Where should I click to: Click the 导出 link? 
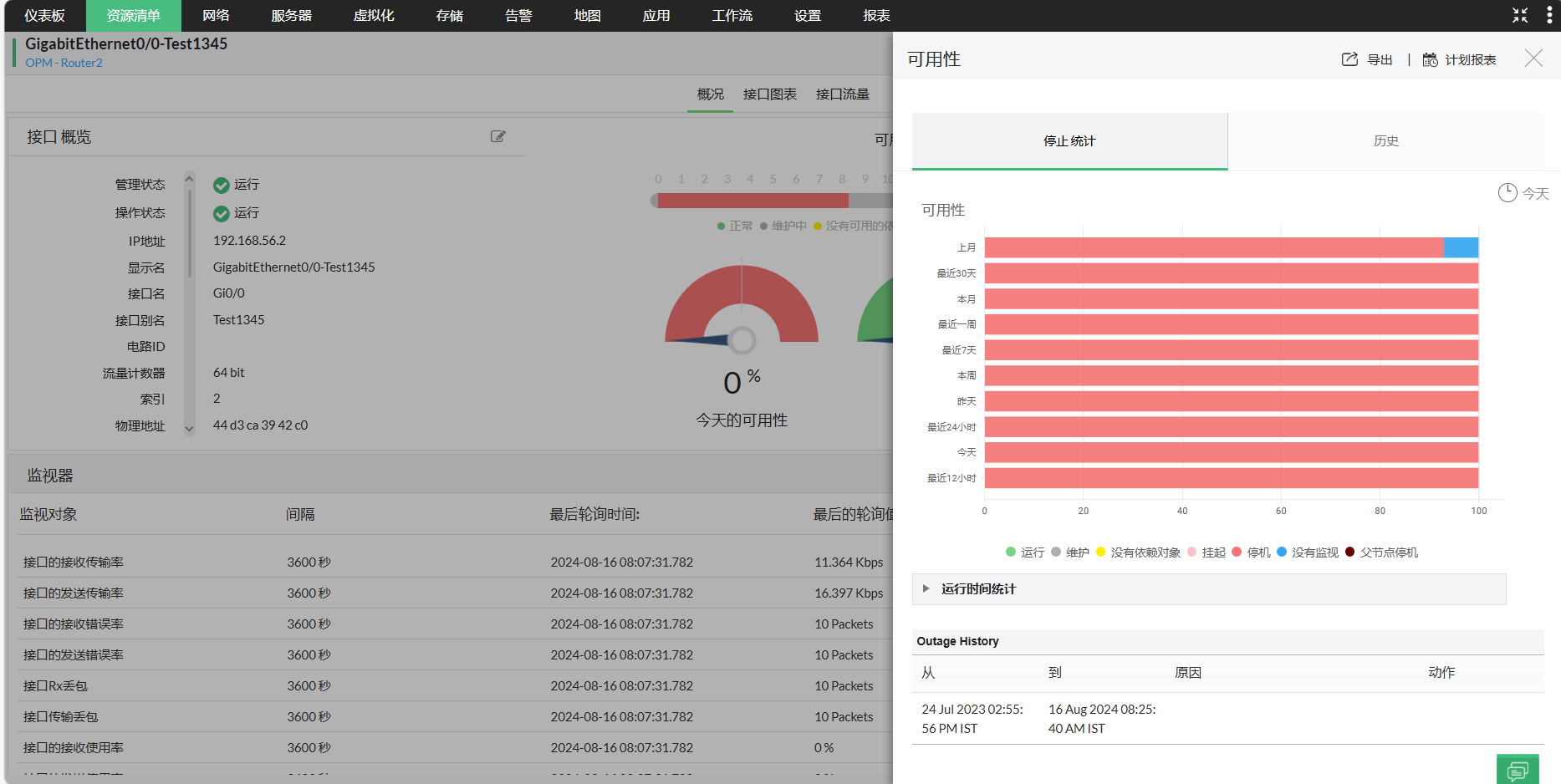(x=1380, y=60)
